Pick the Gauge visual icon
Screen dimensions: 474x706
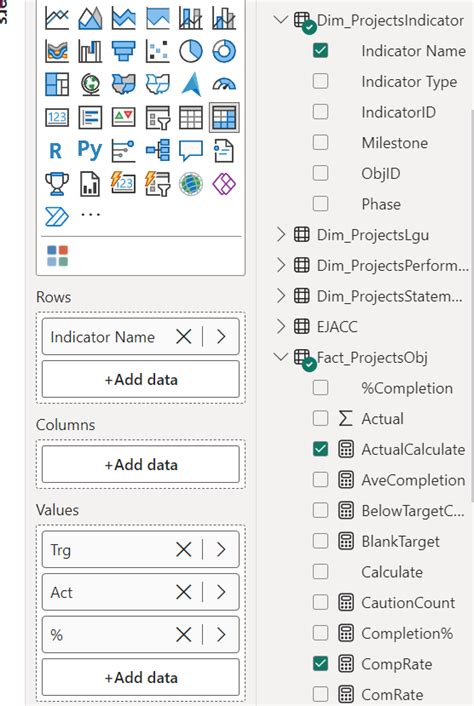pos(224,84)
